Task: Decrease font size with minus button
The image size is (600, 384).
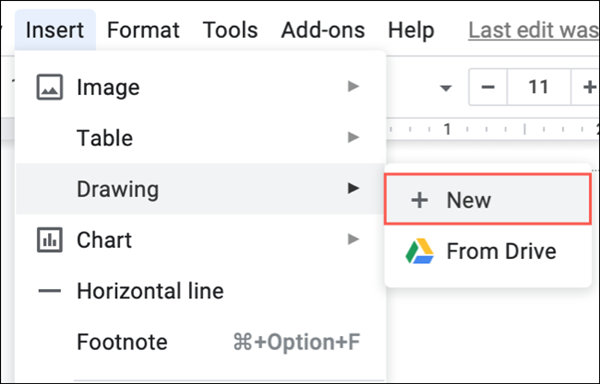Action: [488, 87]
